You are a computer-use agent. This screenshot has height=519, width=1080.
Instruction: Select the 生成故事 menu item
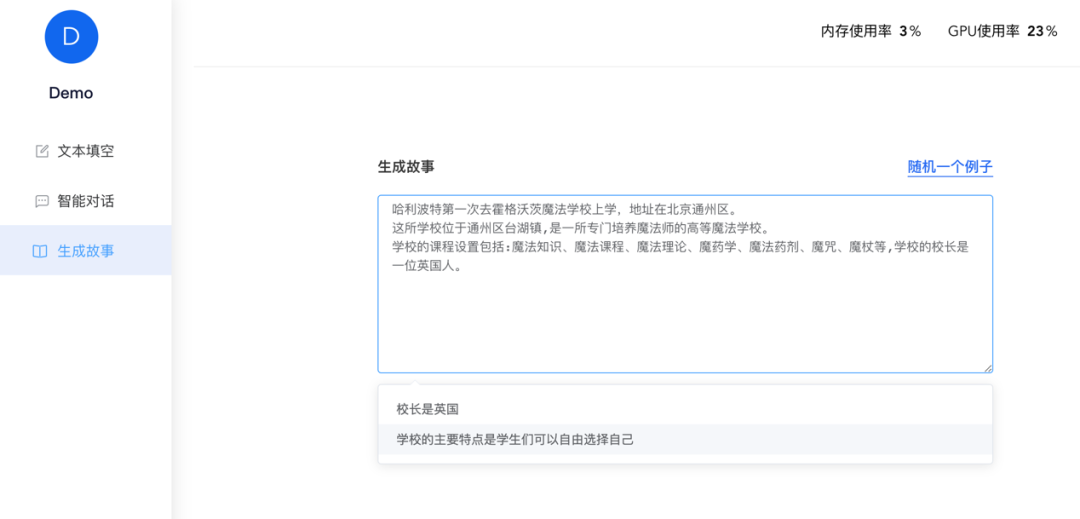pyautogui.click(x=85, y=251)
